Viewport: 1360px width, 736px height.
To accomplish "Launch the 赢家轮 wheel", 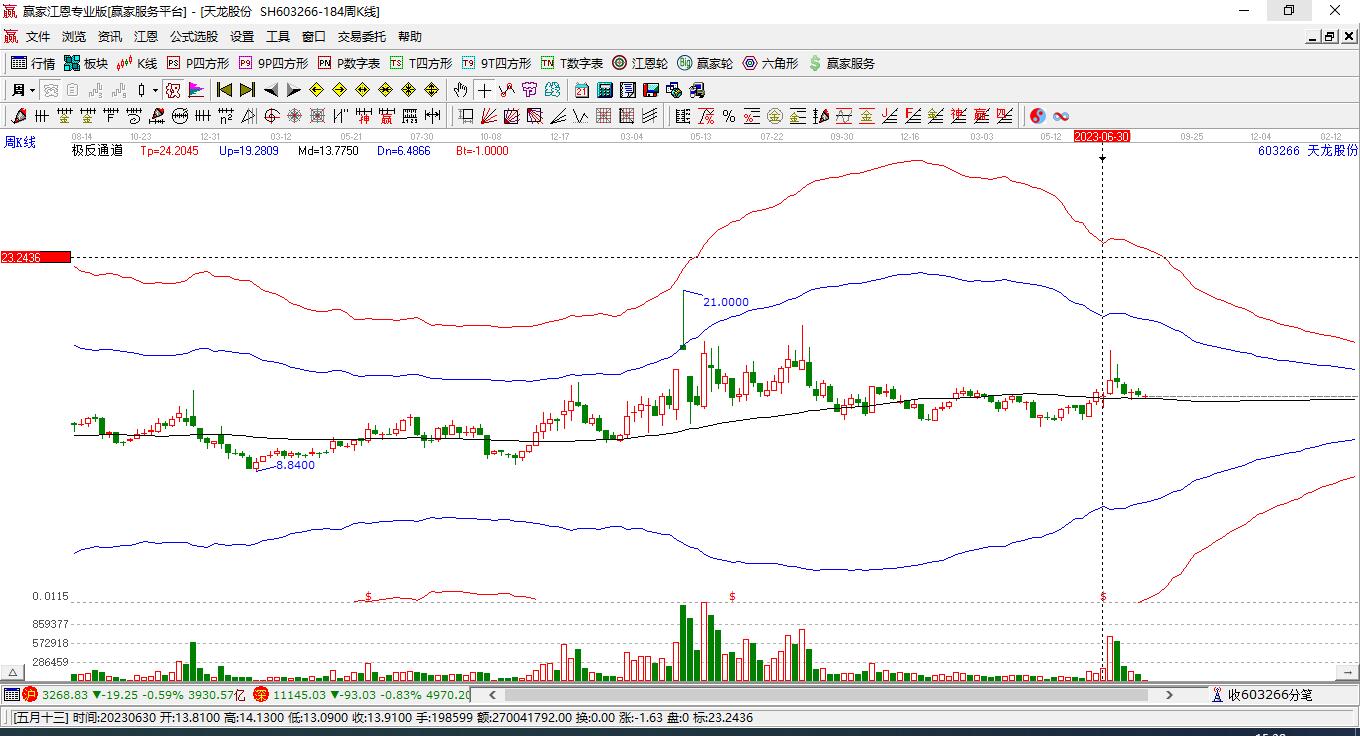I will click(705, 63).
